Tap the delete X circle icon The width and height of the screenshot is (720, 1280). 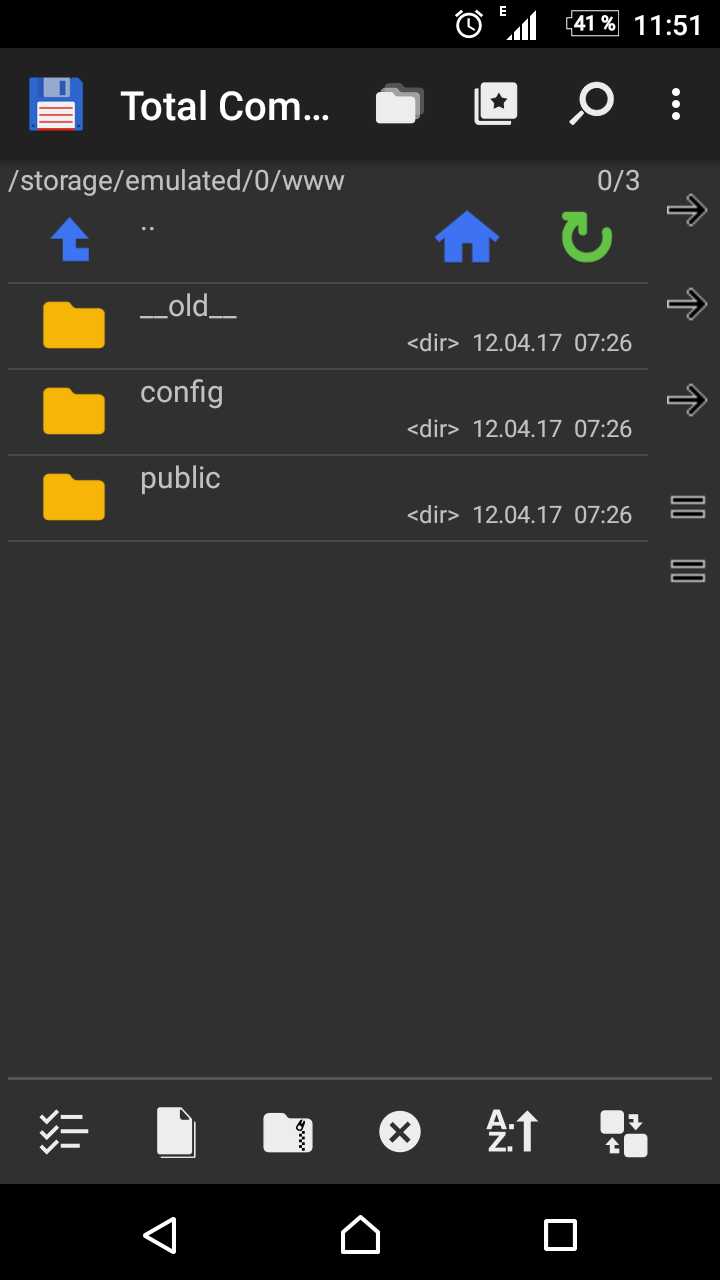(x=400, y=1133)
